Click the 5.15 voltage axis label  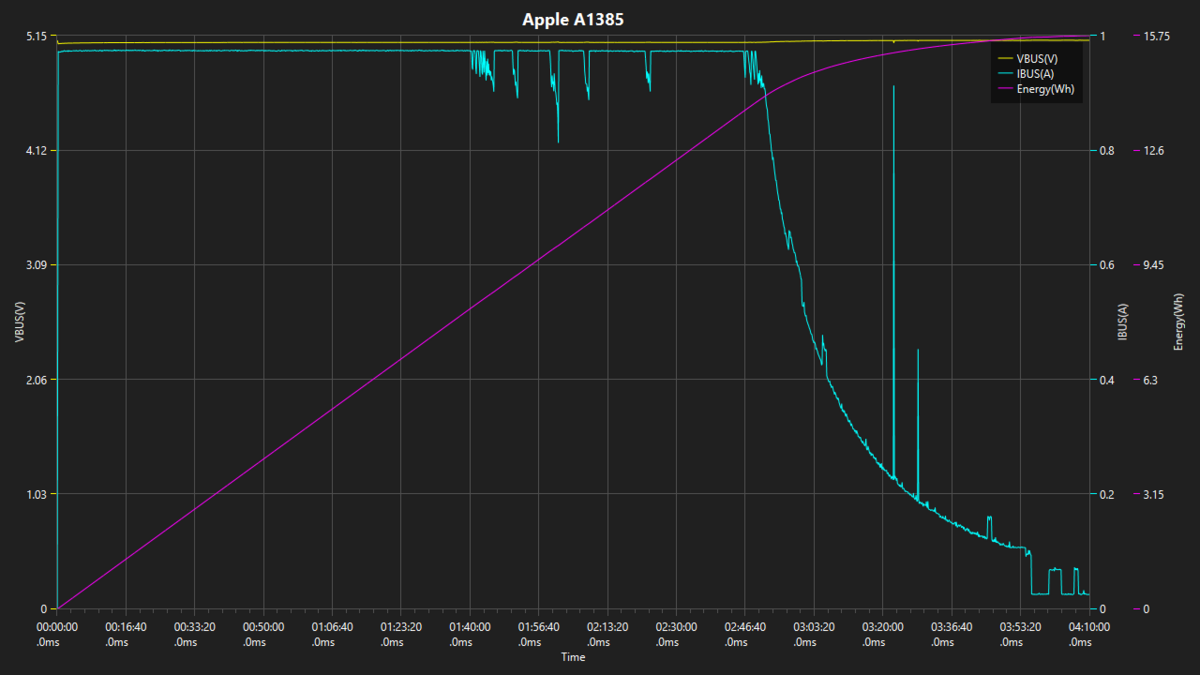(37, 36)
